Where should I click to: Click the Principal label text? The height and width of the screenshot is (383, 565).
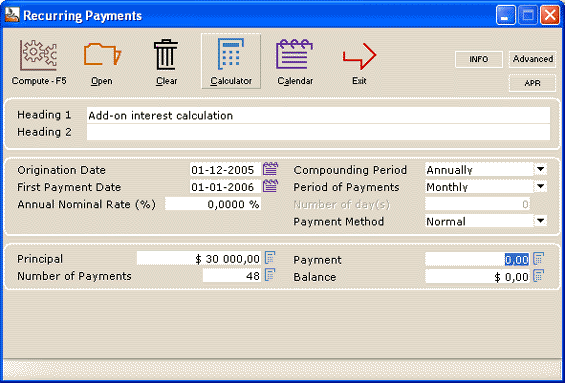pos(40,259)
